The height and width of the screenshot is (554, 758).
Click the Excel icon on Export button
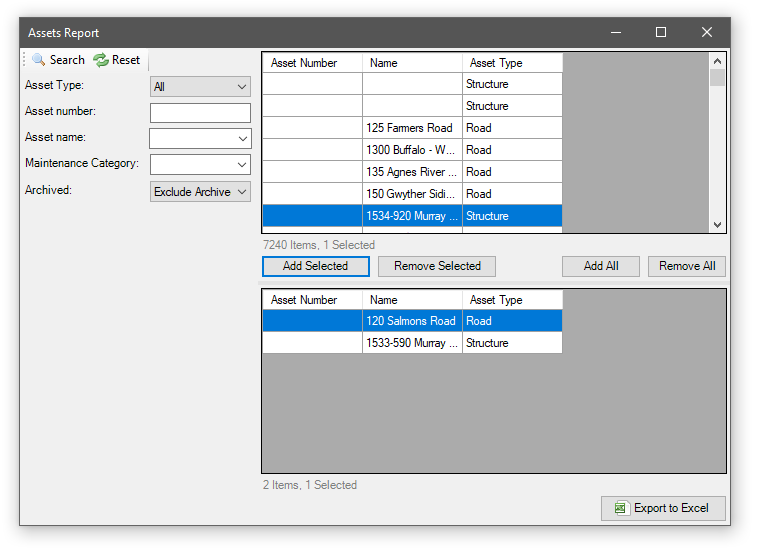[x=621, y=508]
